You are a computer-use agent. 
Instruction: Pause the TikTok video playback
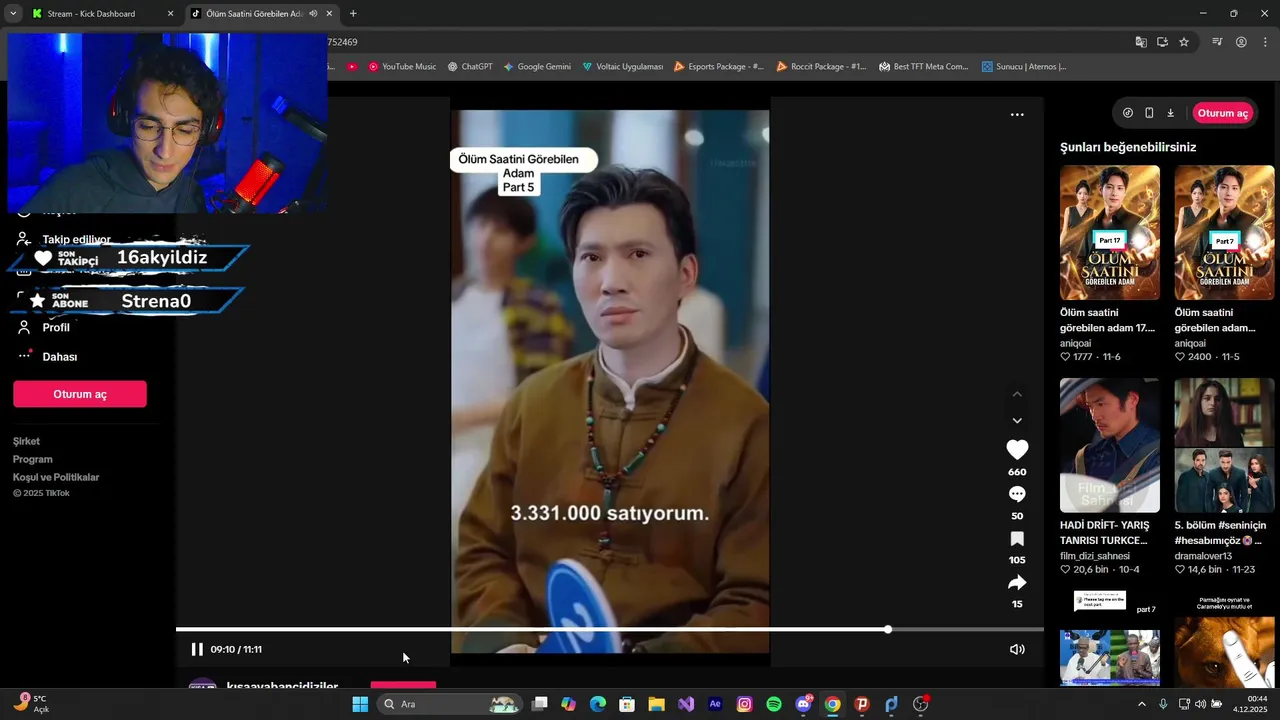pos(197,649)
